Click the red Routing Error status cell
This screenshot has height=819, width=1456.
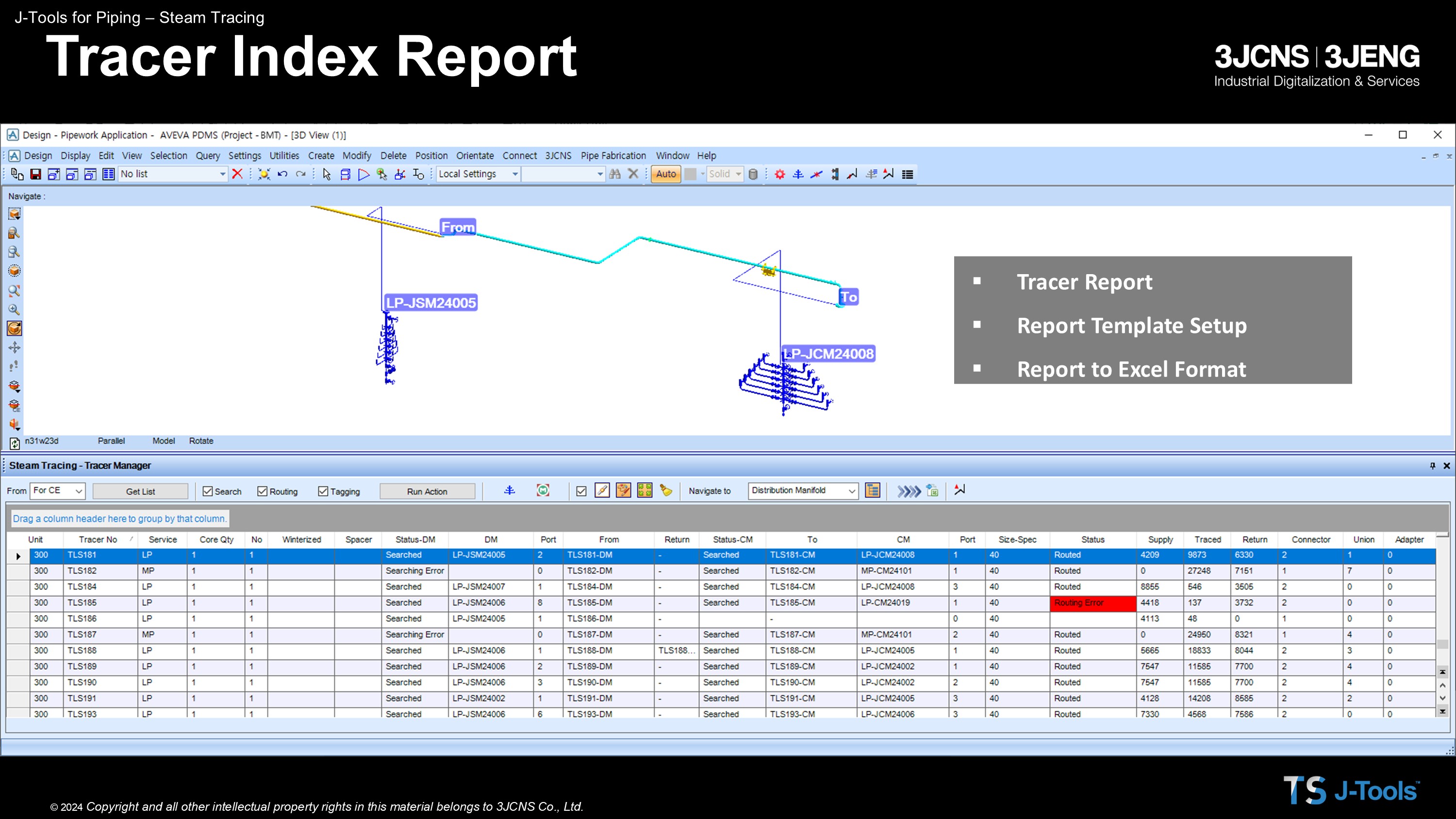pos(1092,603)
